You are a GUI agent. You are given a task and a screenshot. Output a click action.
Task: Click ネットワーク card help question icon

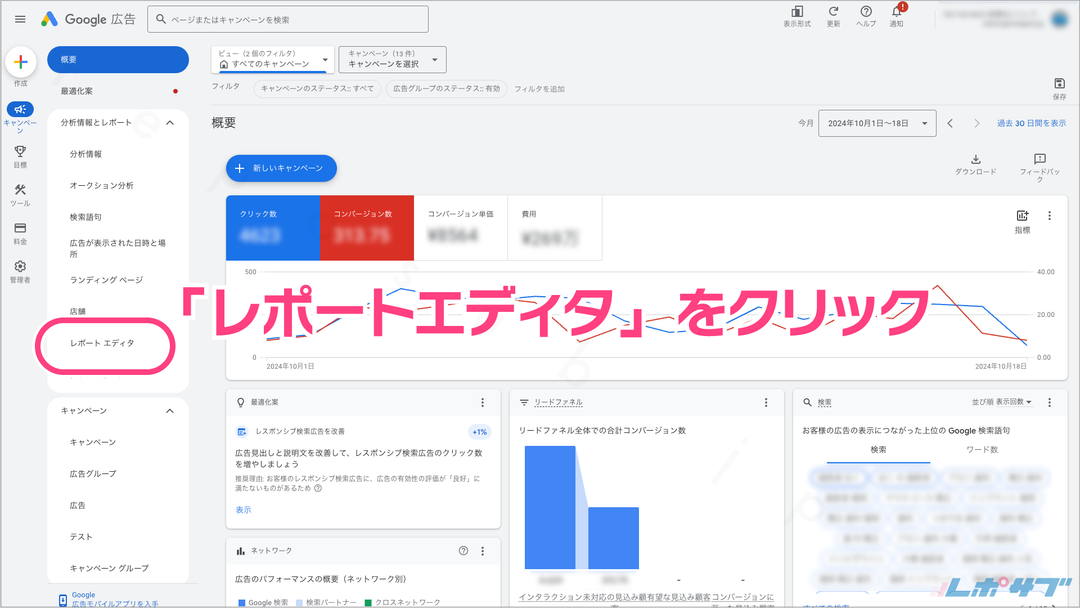point(464,551)
